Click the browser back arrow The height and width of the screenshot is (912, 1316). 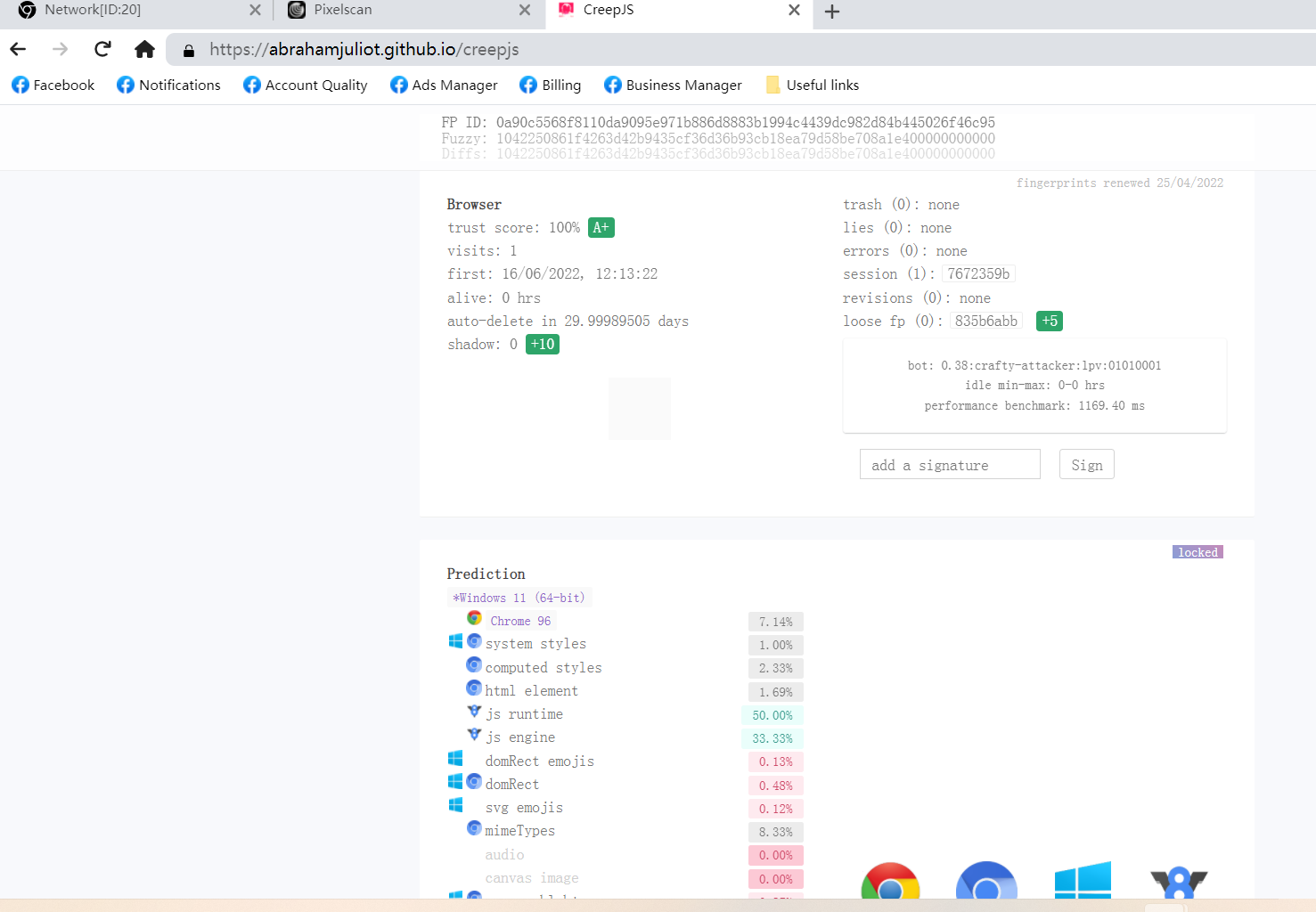pos(18,49)
